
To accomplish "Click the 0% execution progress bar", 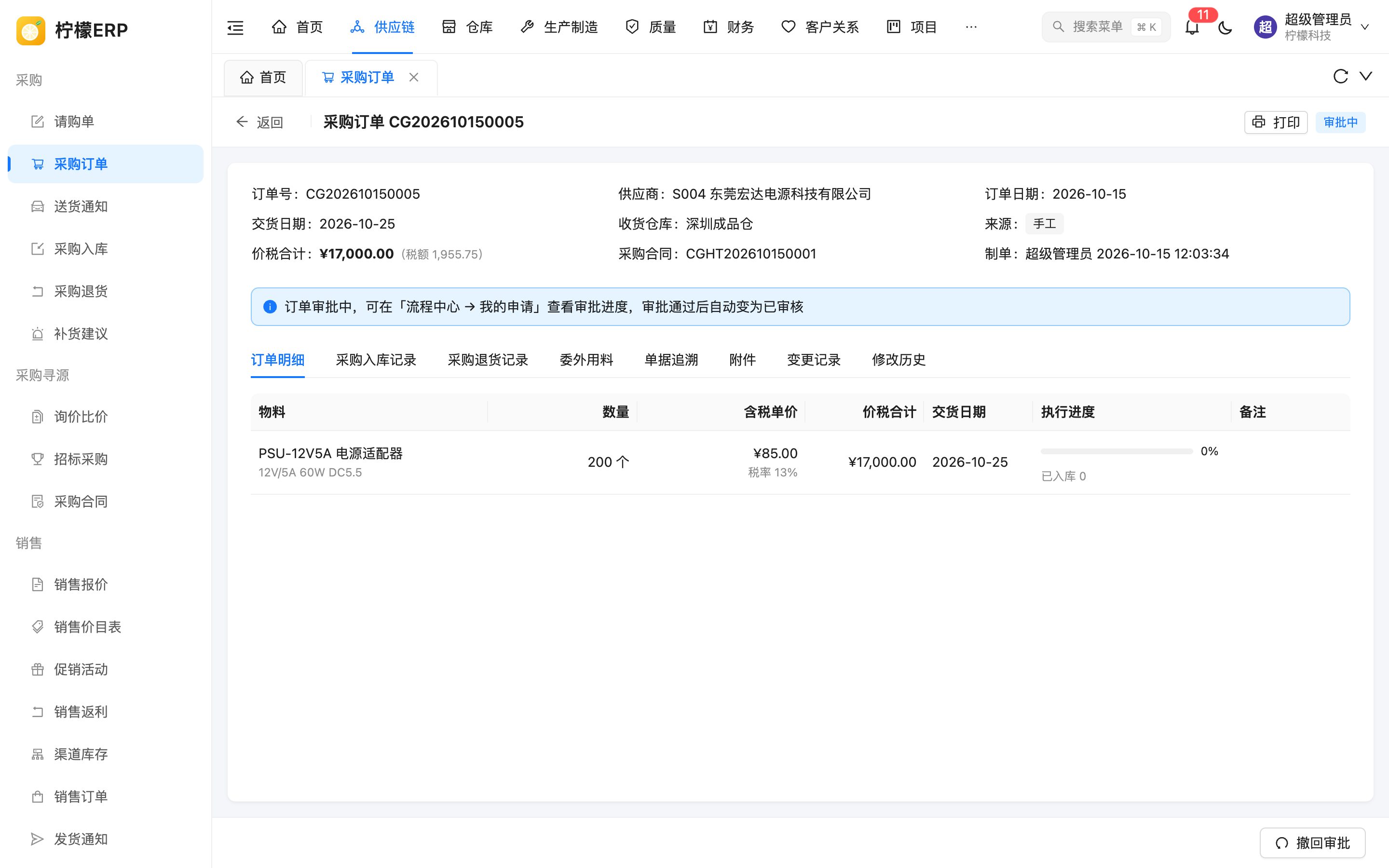I will pyautogui.click(x=1117, y=452).
